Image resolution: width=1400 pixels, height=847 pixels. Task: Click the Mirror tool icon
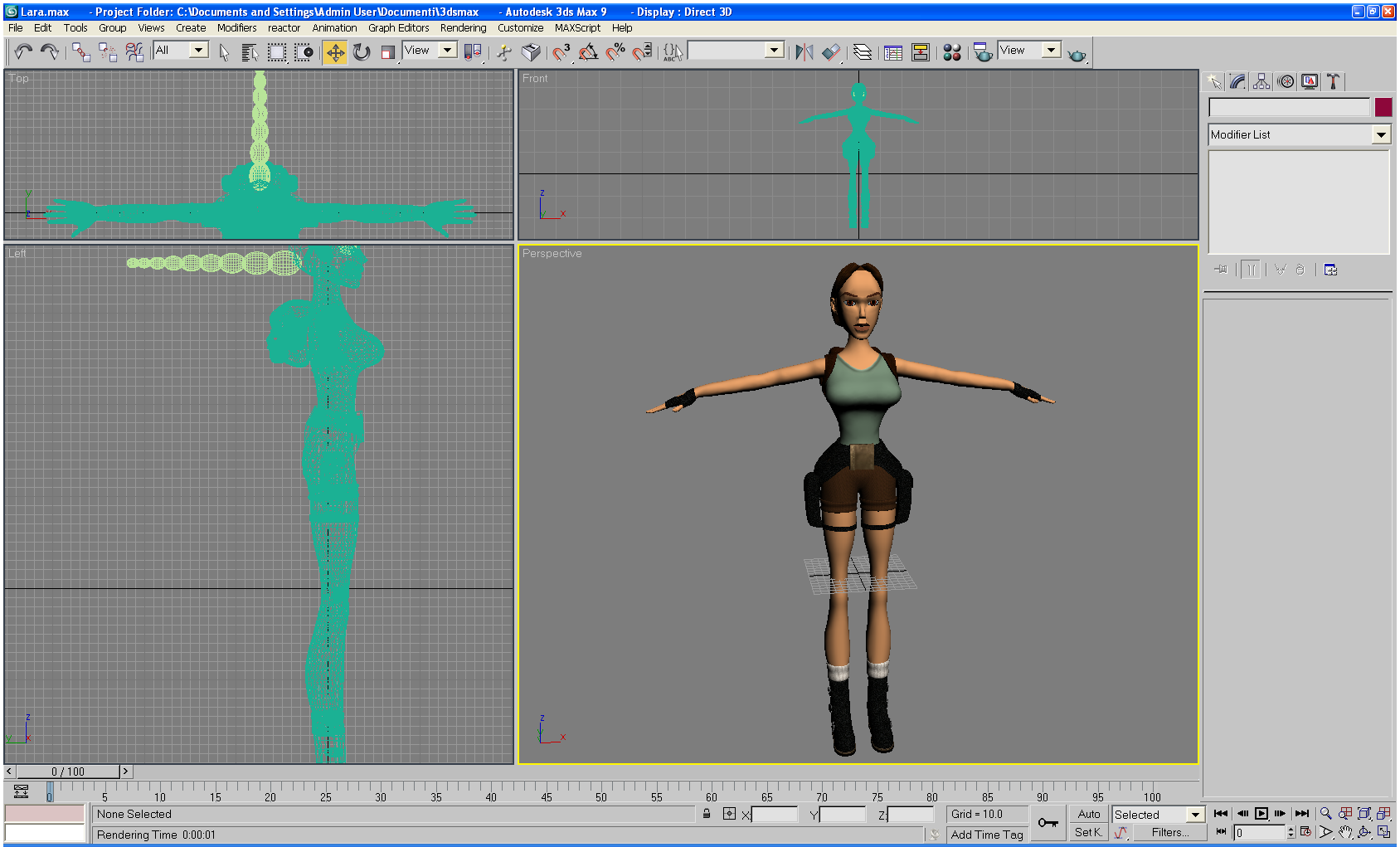coord(804,52)
